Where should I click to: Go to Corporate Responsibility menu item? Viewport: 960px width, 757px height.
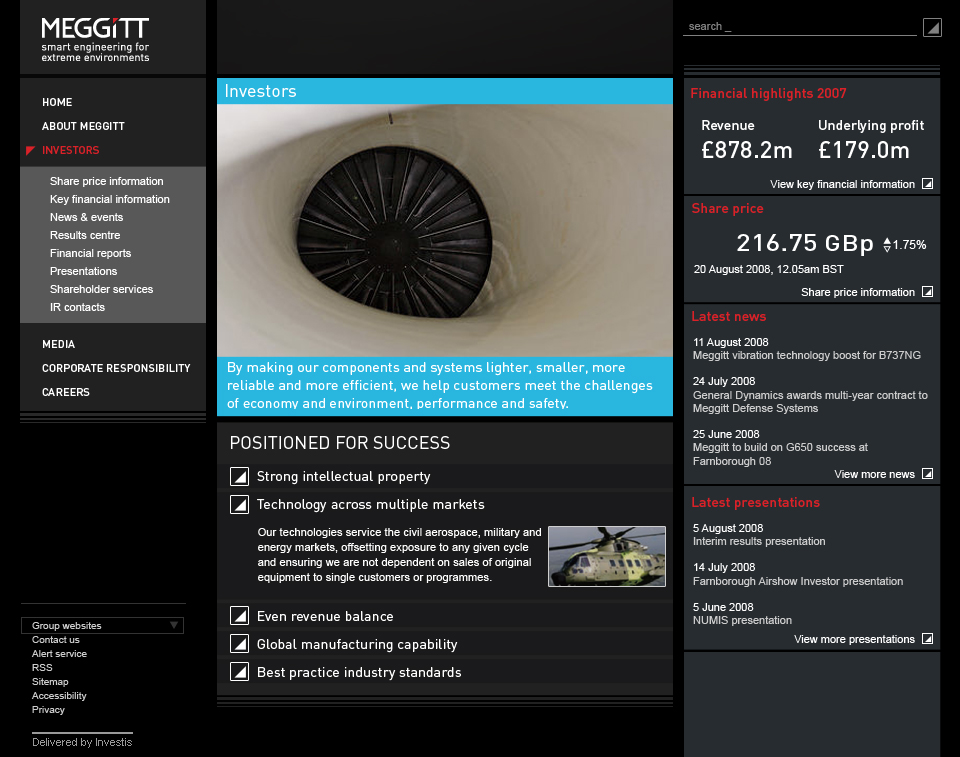tap(116, 369)
